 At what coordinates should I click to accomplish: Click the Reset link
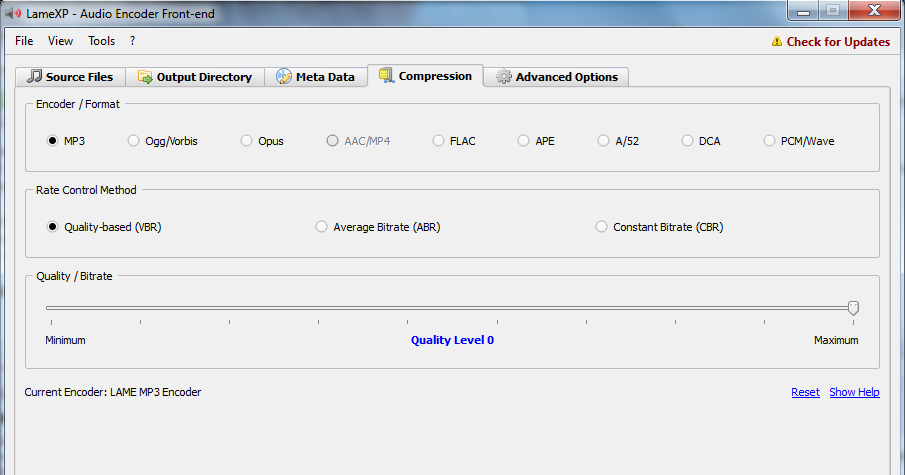tap(805, 392)
